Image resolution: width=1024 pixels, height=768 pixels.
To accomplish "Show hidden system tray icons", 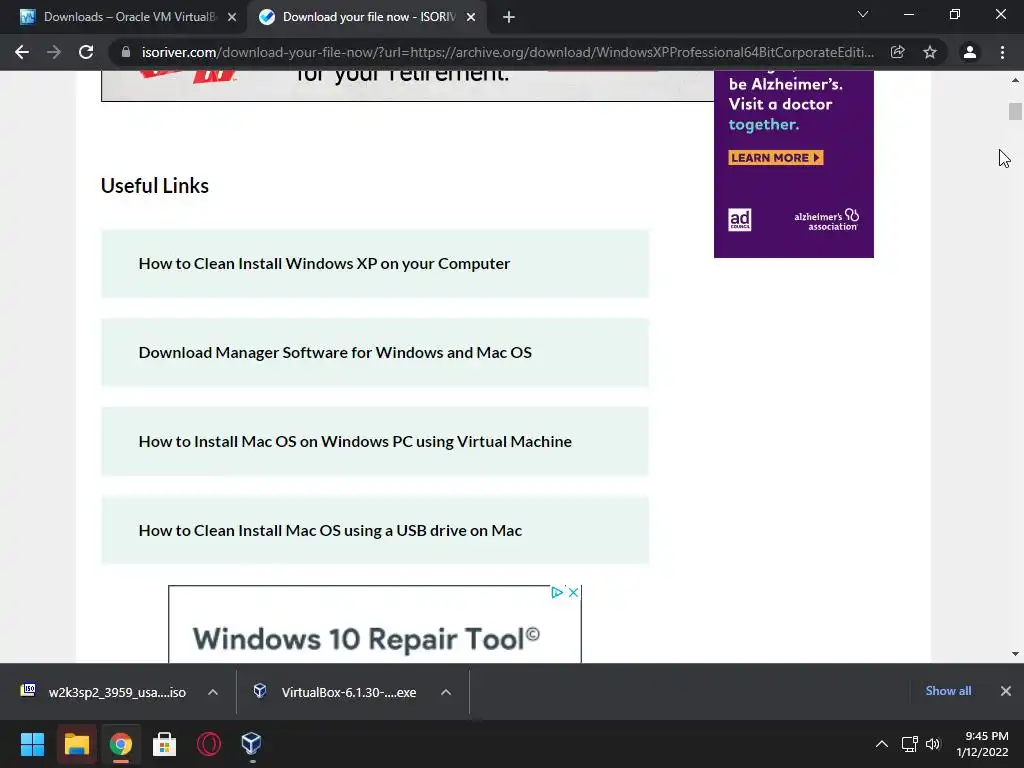I will 882,744.
